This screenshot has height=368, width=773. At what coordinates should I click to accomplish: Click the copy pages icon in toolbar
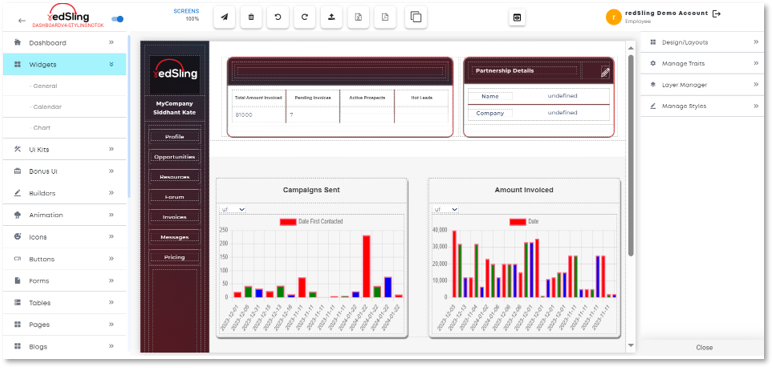tap(416, 17)
